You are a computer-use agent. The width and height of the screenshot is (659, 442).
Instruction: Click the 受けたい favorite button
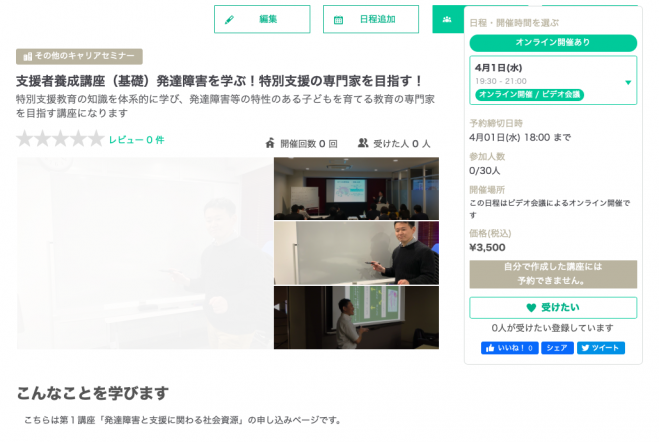pos(553,308)
